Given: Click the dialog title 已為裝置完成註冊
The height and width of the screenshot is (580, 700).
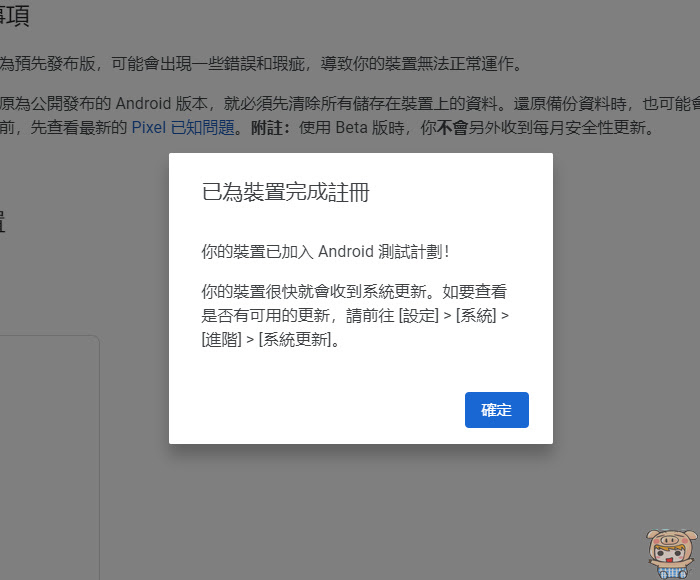Looking at the screenshot, I should [285, 192].
